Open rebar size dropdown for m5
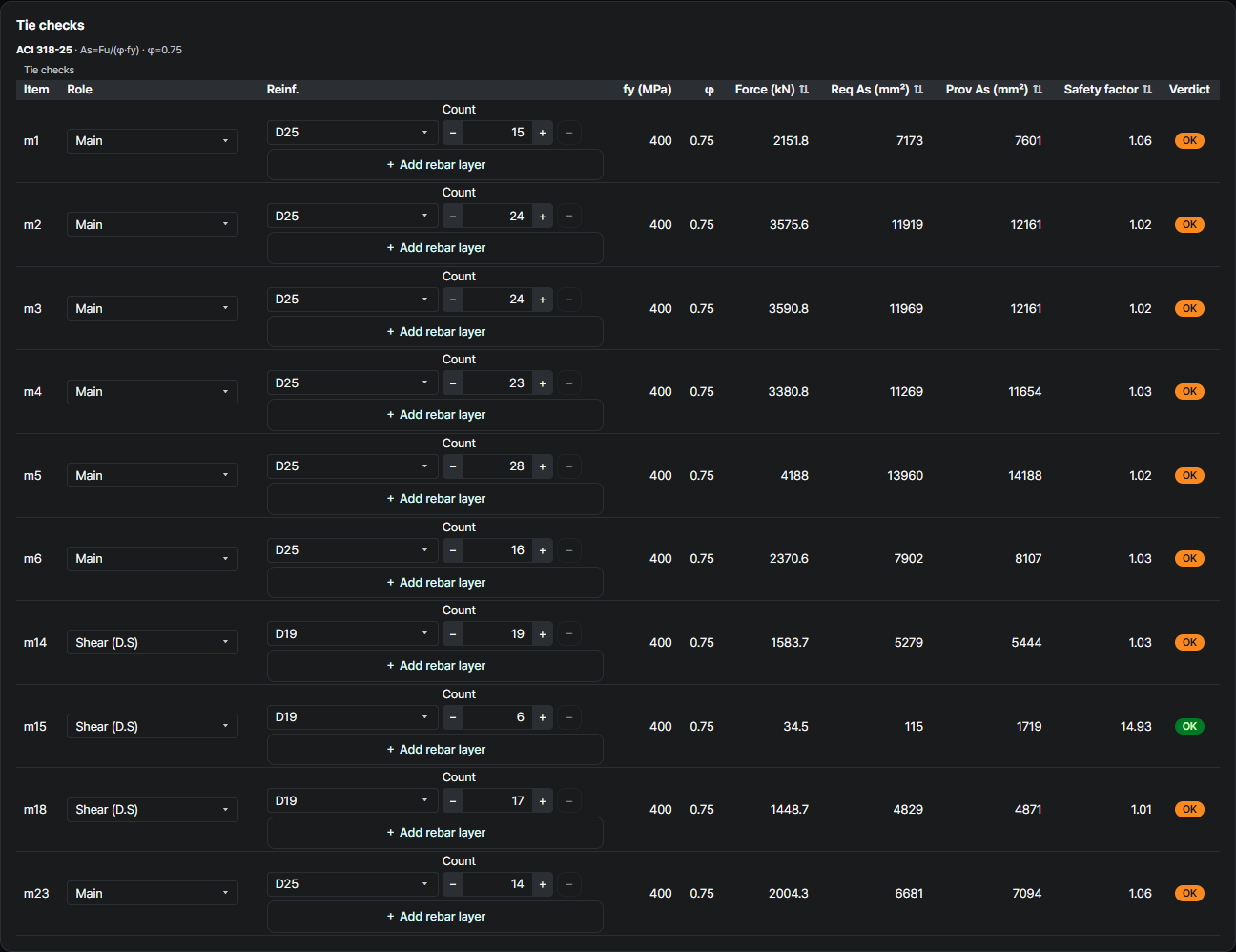This screenshot has width=1236, height=952. click(353, 466)
